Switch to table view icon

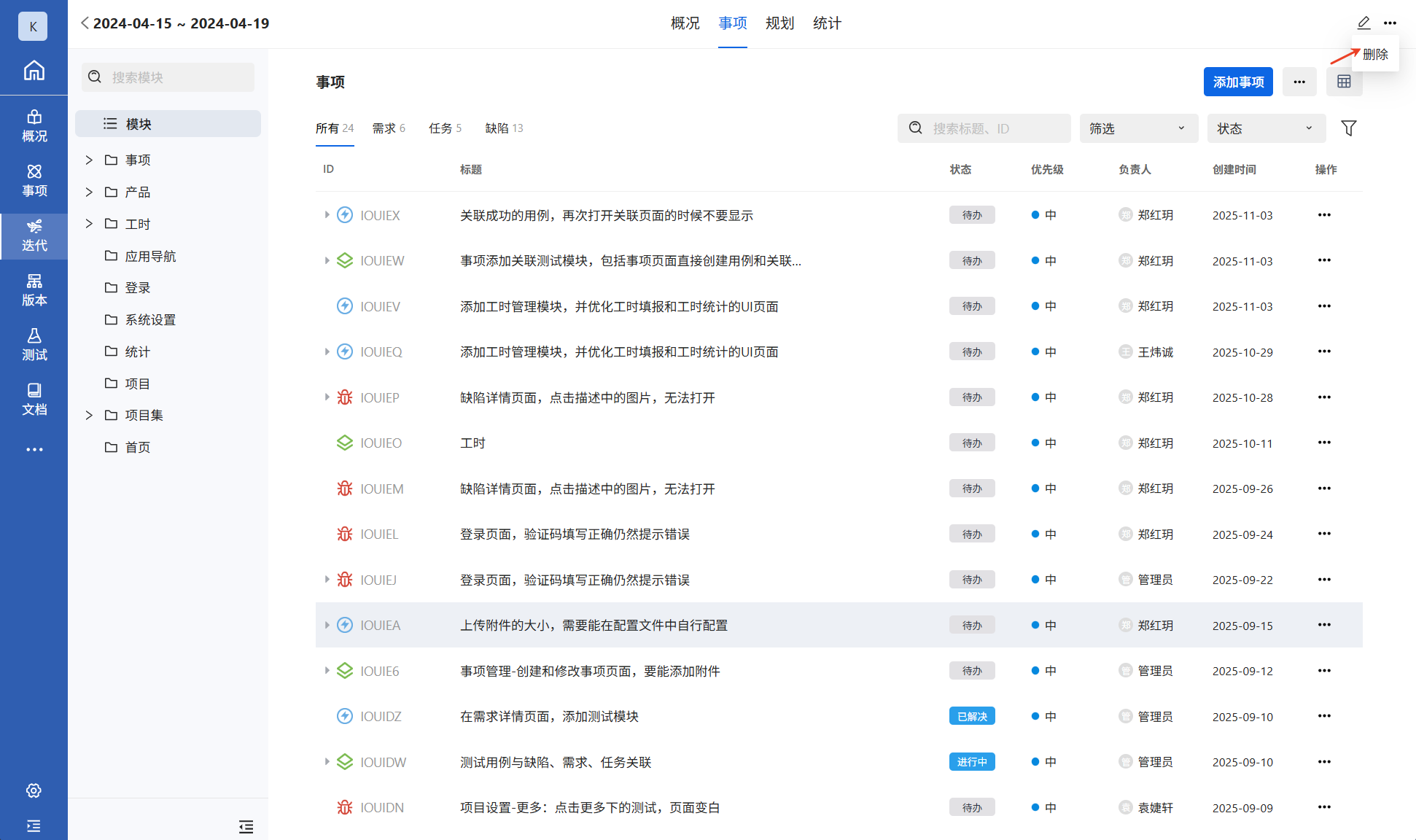coord(1344,82)
